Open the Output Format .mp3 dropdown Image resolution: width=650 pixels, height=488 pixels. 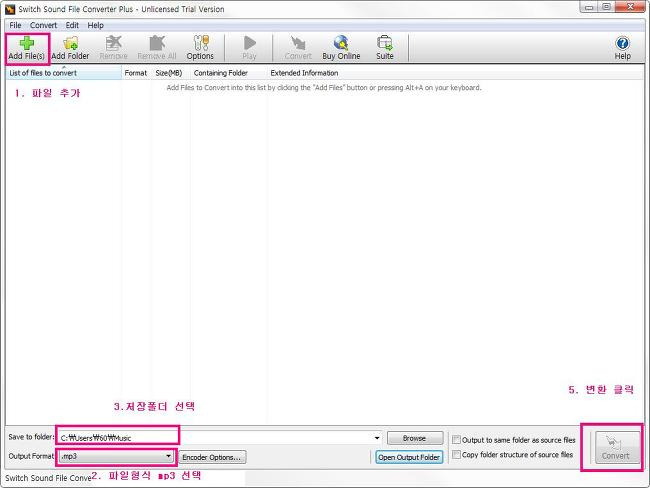click(x=116, y=456)
